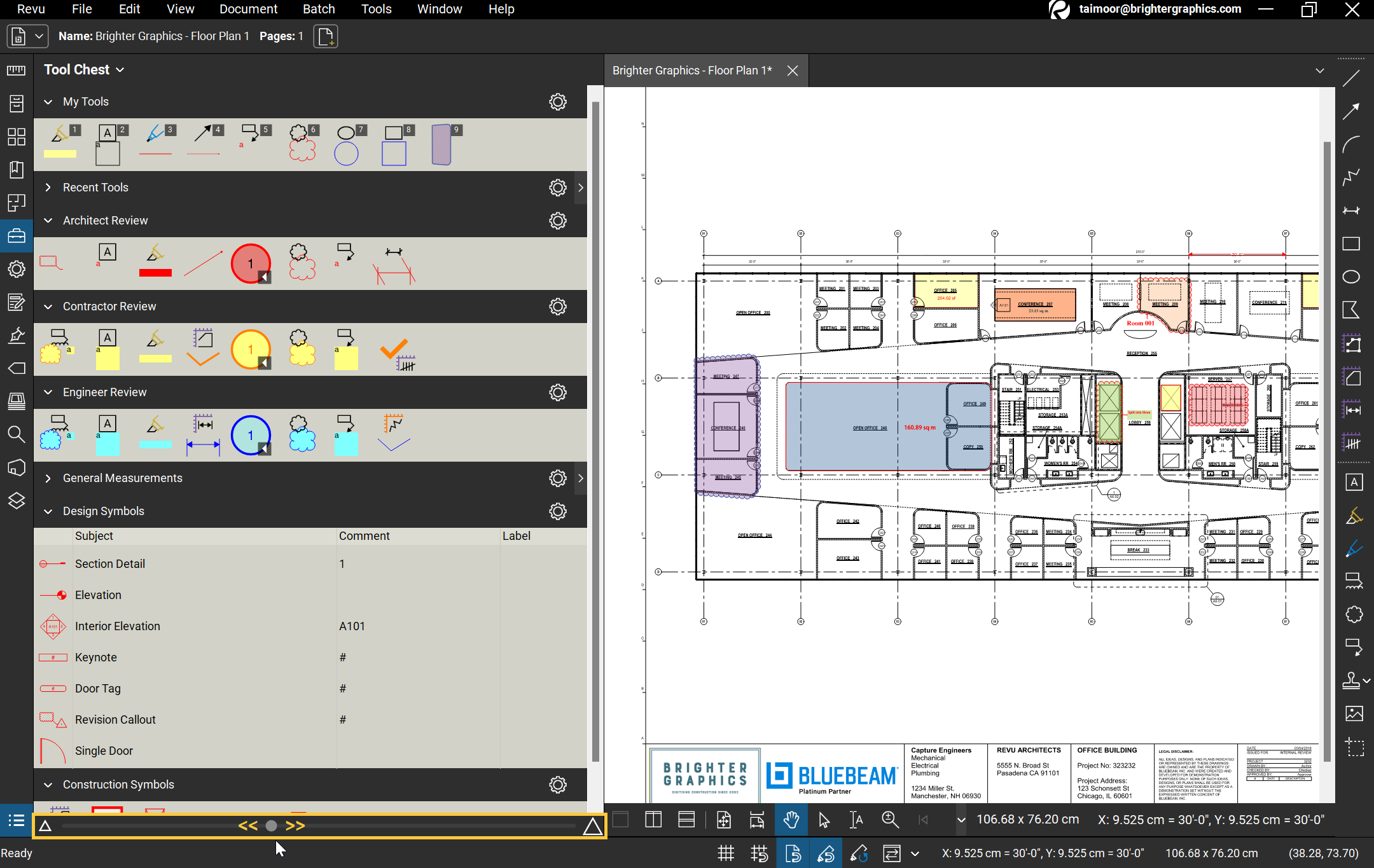1374x868 pixels.
Task: Toggle Snap to Content in status bar
Action: coord(793,853)
